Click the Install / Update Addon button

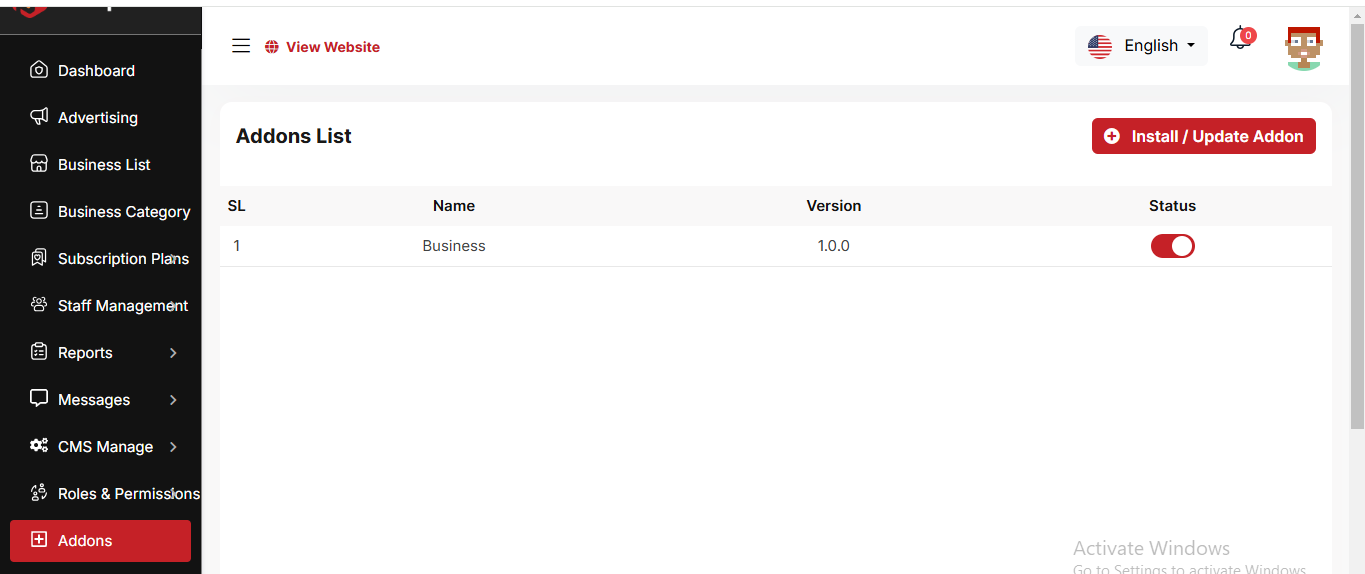pyautogui.click(x=1203, y=136)
